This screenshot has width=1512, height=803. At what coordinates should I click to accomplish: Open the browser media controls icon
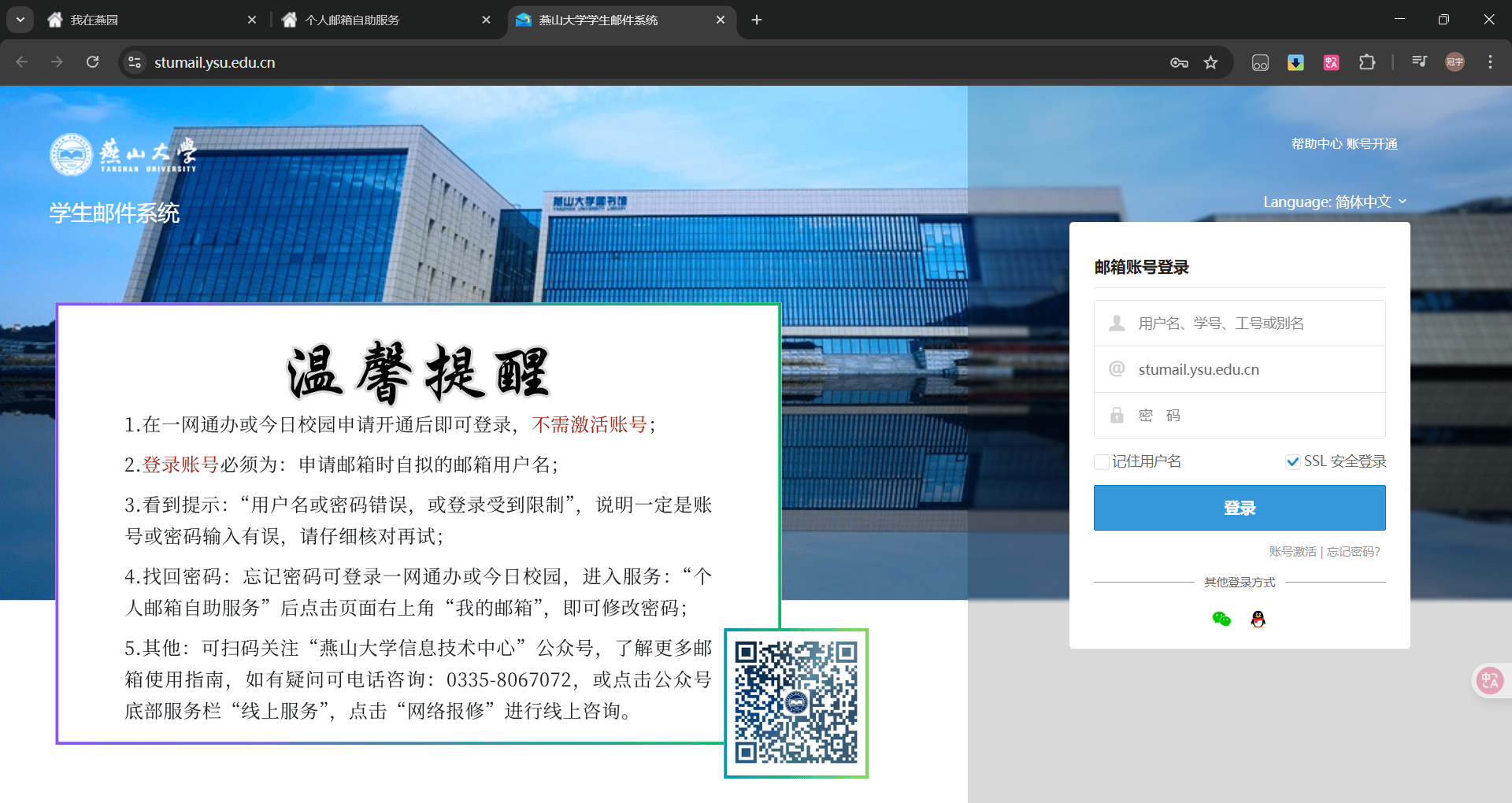pos(1418,62)
